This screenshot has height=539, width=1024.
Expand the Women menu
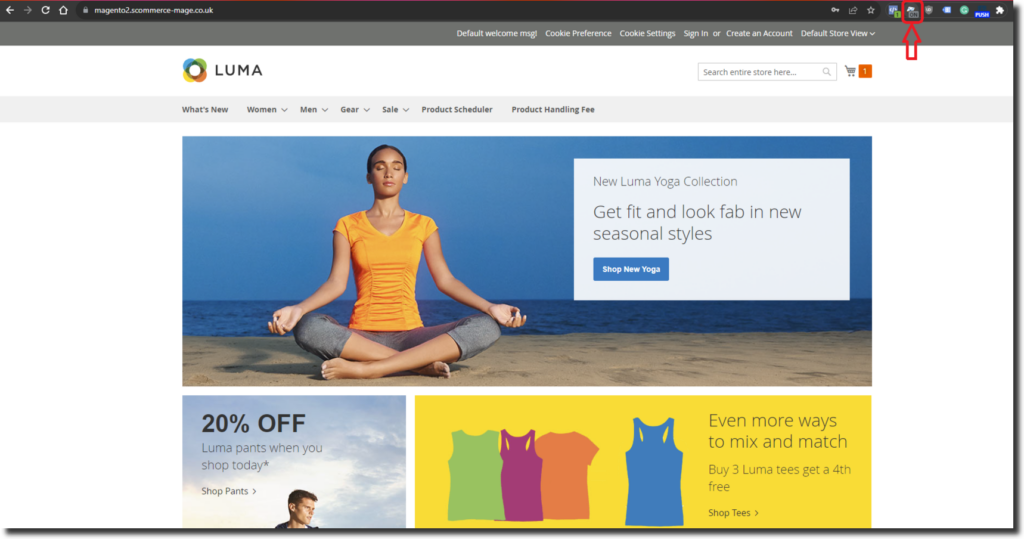[267, 110]
